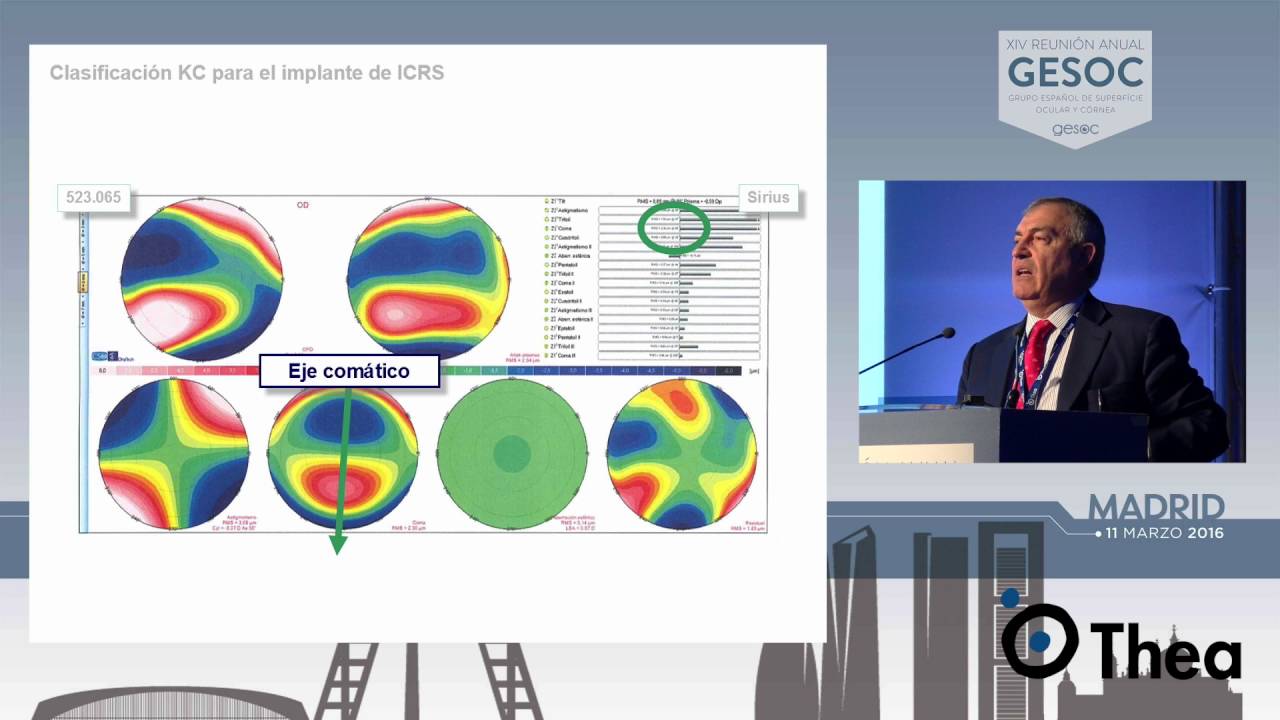Click the yellow marker on the left vertical scale
1280x720 pixels.
[x=84, y=283]
